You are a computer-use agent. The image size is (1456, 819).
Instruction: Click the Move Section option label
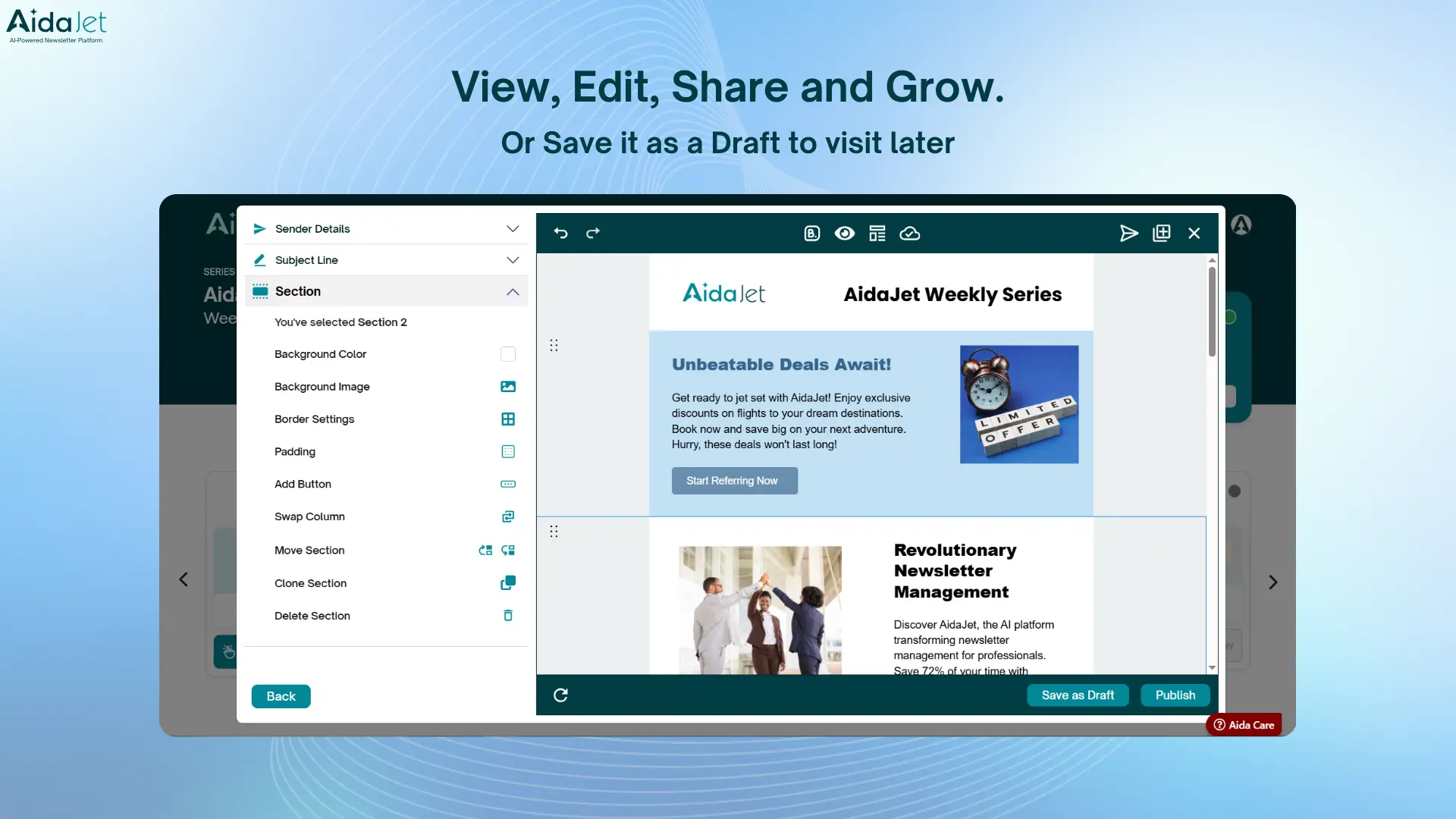[x=309, y=551]
